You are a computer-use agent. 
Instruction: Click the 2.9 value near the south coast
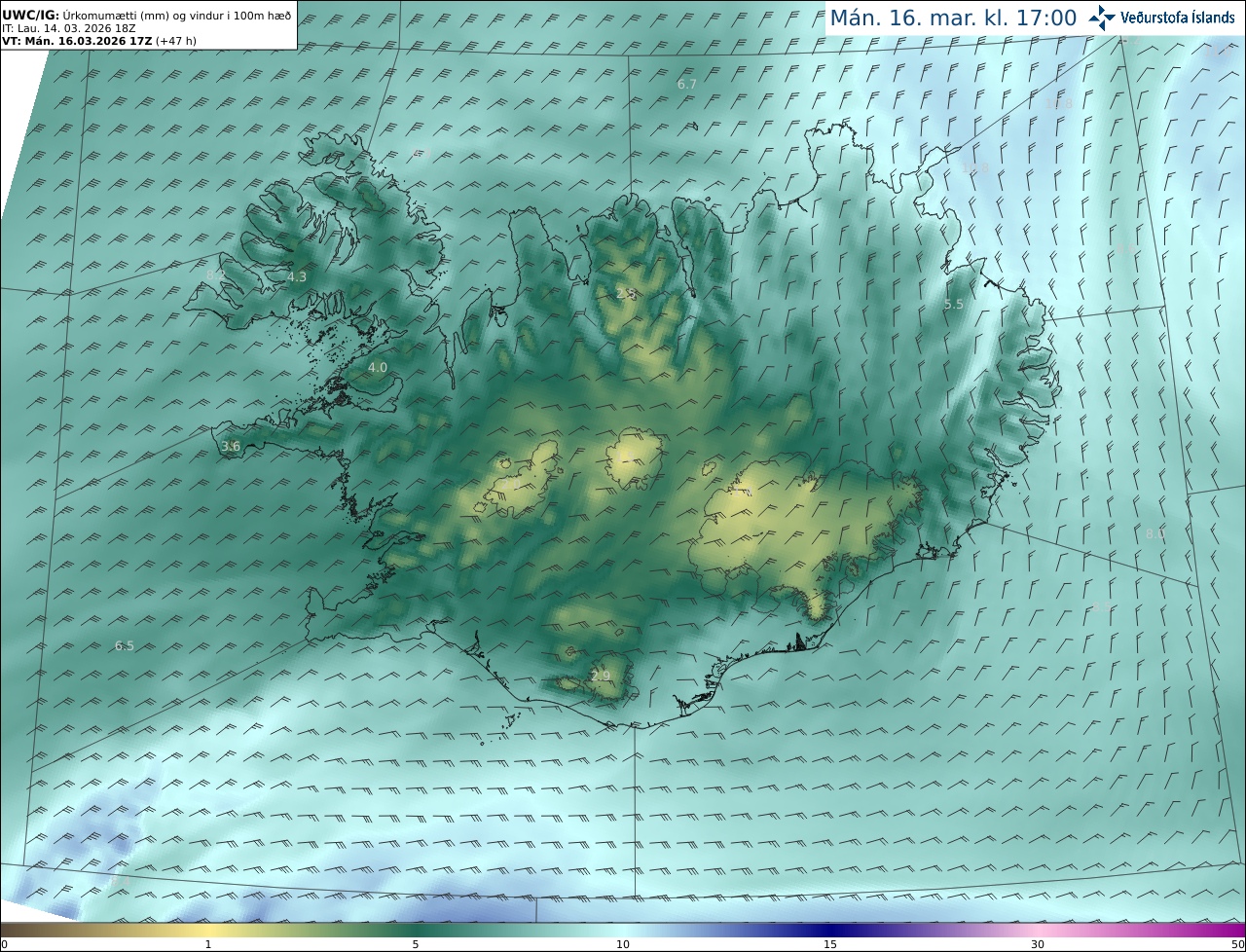601,677
